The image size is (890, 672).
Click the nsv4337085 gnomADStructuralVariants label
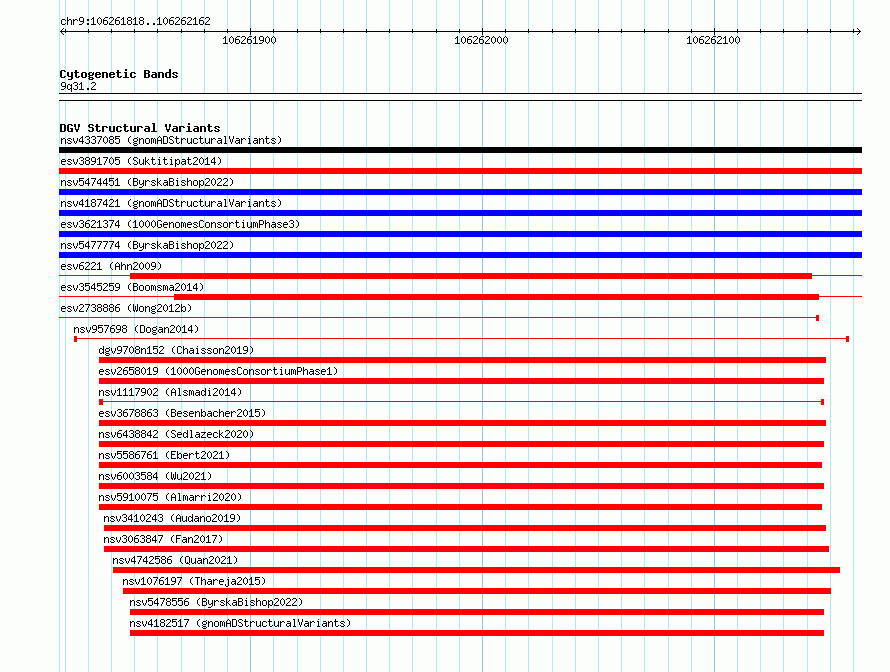[x=171, y=140]
